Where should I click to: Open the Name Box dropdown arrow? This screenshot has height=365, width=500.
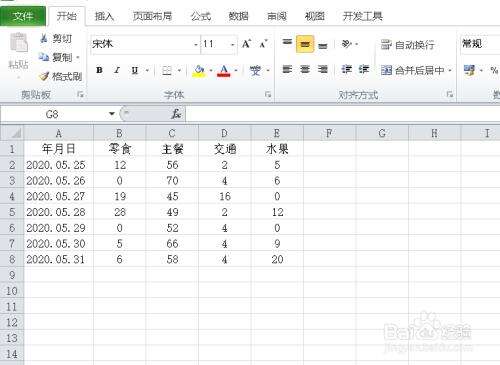click(112, 114)
